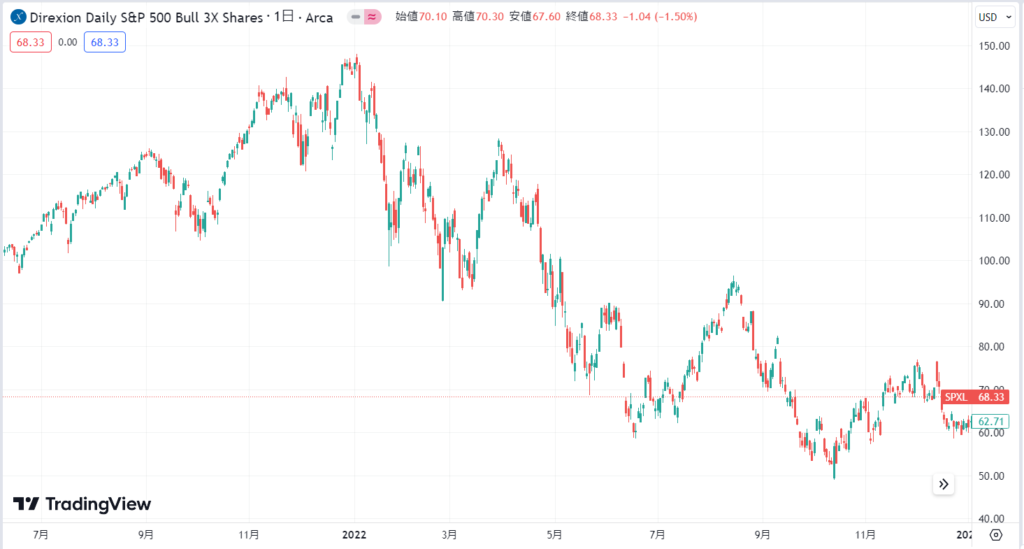Click the 140.00 price axis label
The image size is (1024, 549).
pyautogui.click(x=994, y=89)
